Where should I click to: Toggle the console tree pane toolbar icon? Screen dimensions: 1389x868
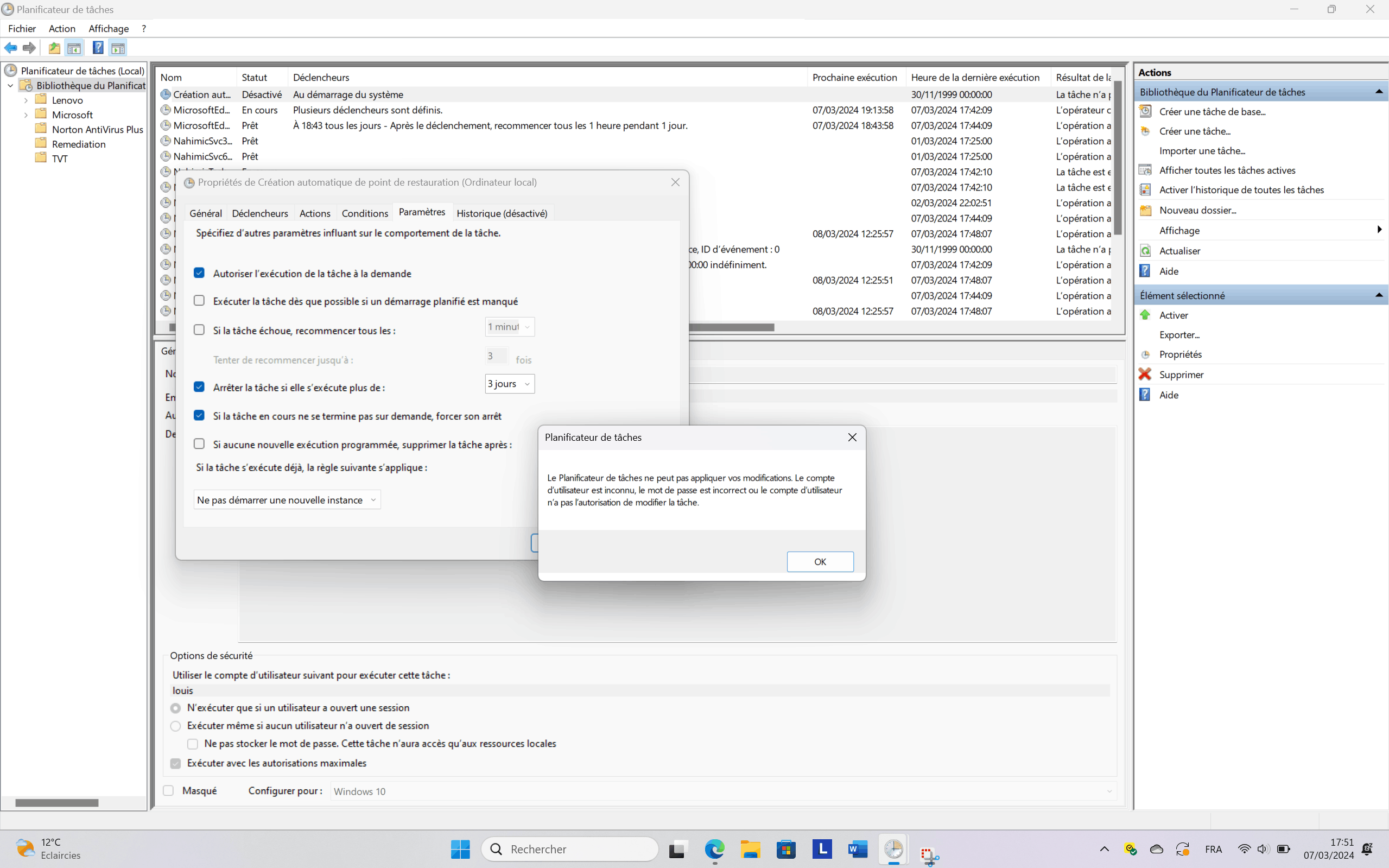[x=74, y=48]
